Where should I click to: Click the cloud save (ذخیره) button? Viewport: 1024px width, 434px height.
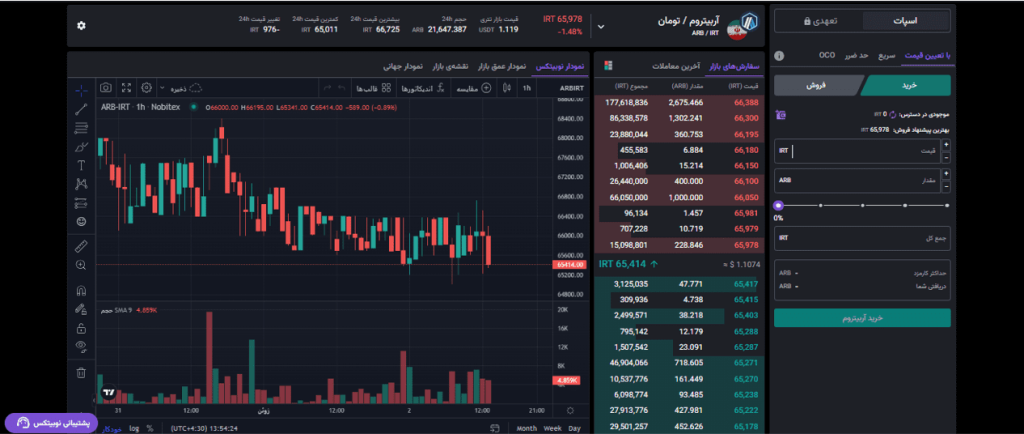click(187, 88)
